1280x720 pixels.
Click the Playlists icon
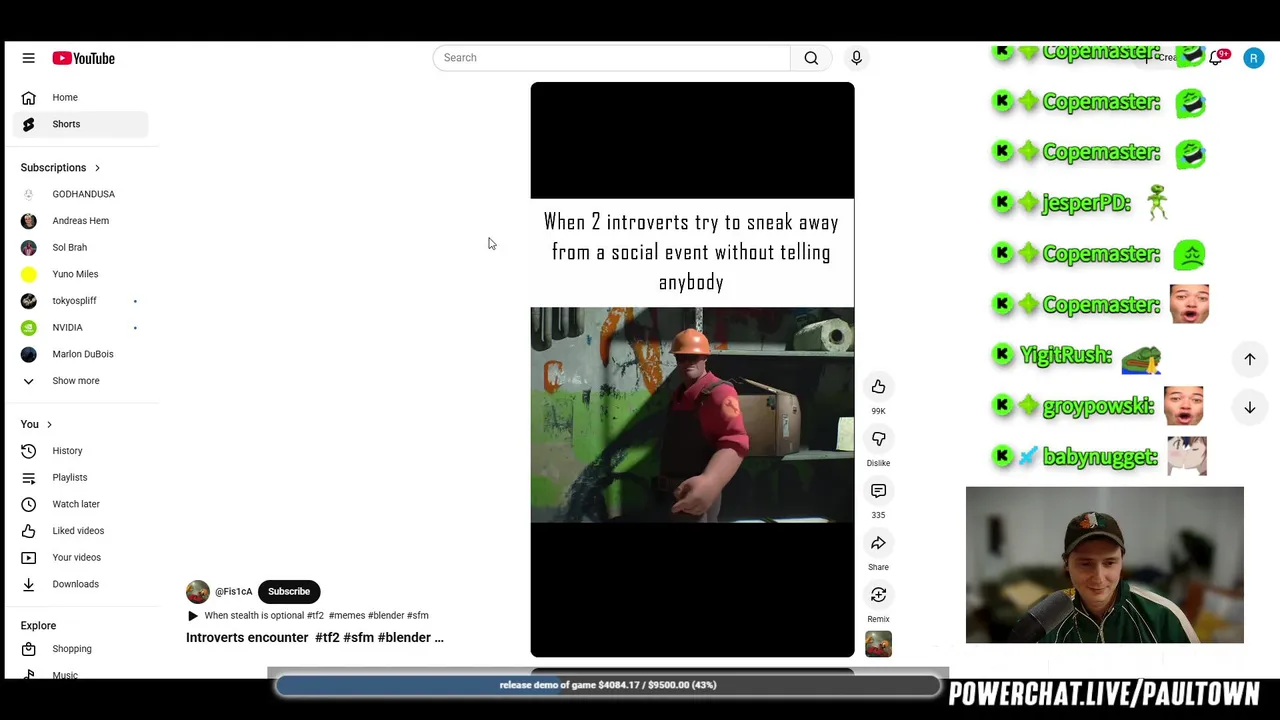pos(28,477)
